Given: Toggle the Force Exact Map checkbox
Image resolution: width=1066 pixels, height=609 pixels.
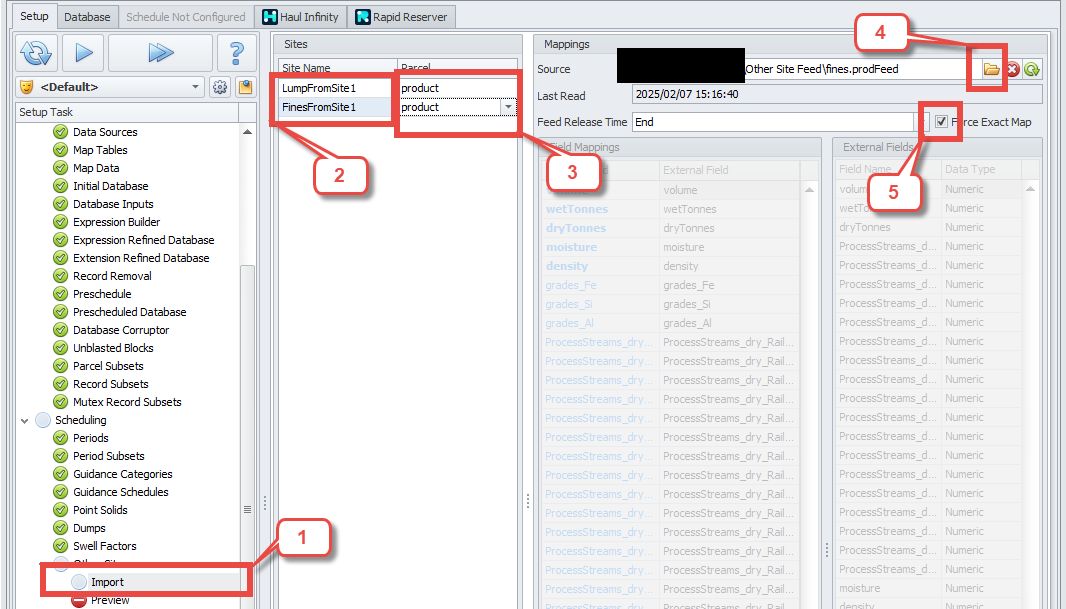Looking at the screenshot, I should click(x=941, y=122).
